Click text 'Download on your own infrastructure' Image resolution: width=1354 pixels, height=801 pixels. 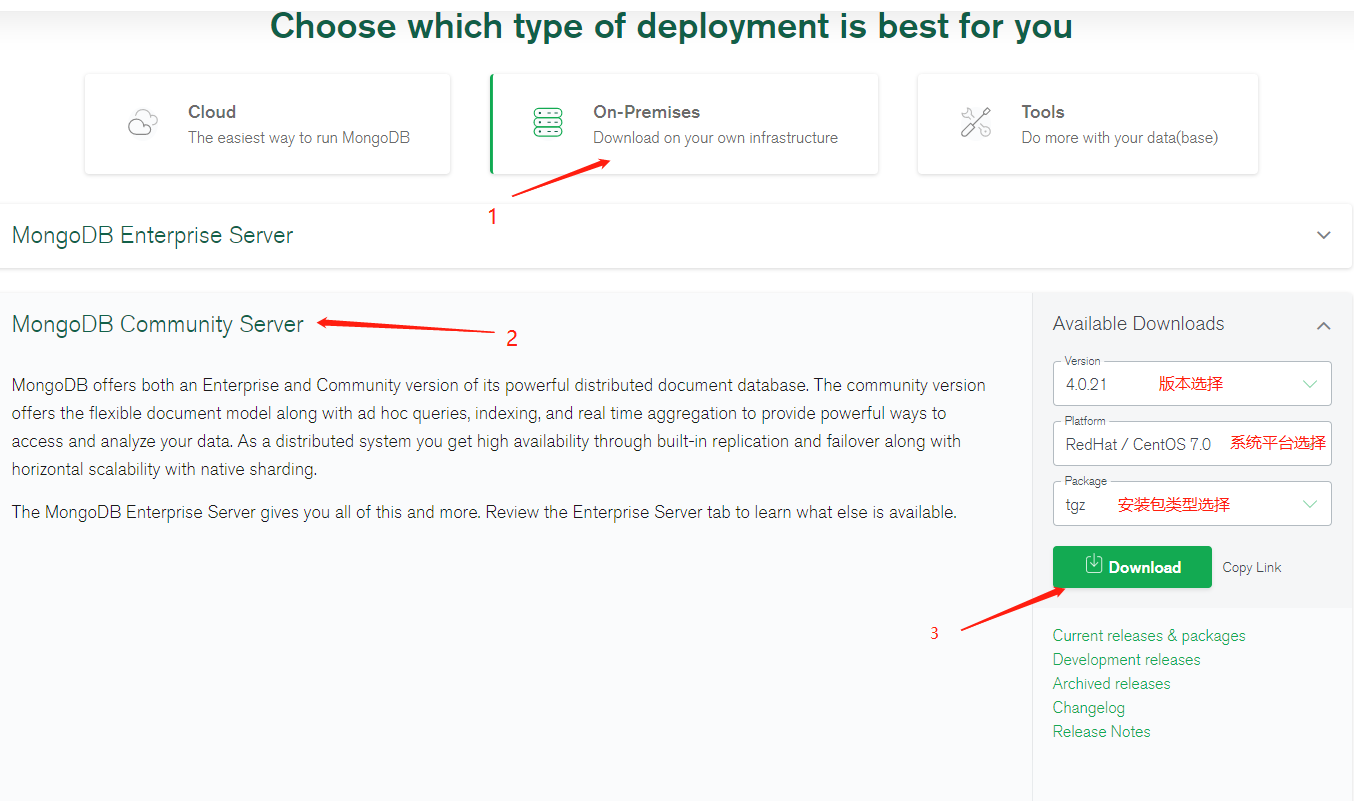coord(715,138)
